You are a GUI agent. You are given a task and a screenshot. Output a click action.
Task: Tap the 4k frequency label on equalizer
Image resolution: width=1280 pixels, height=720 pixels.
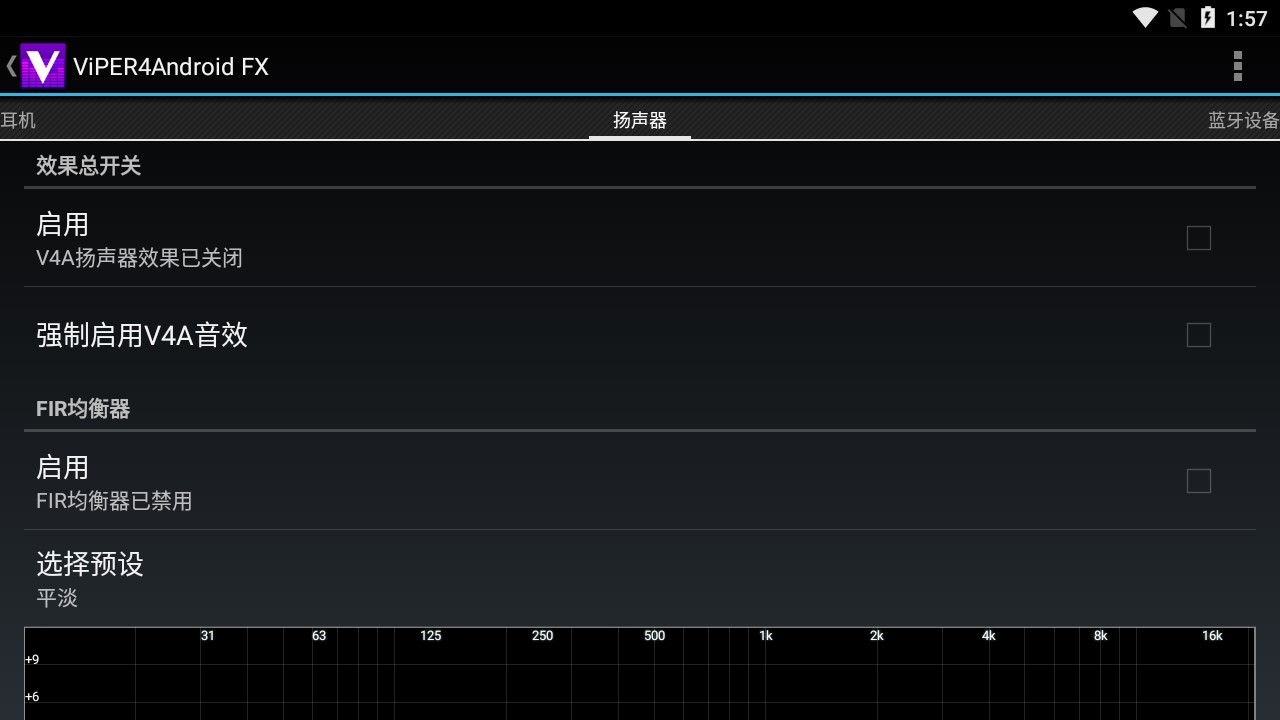pos(989,636)
